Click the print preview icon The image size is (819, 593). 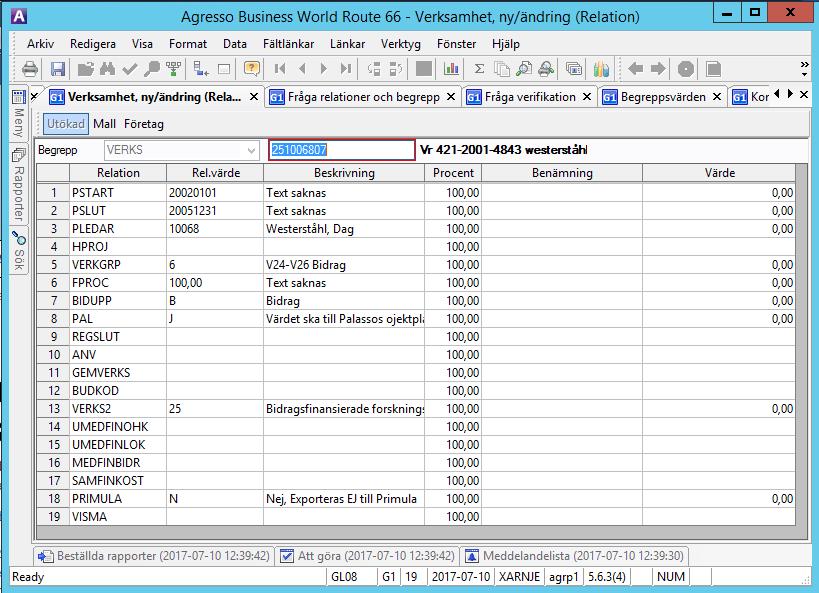(546, 69)
